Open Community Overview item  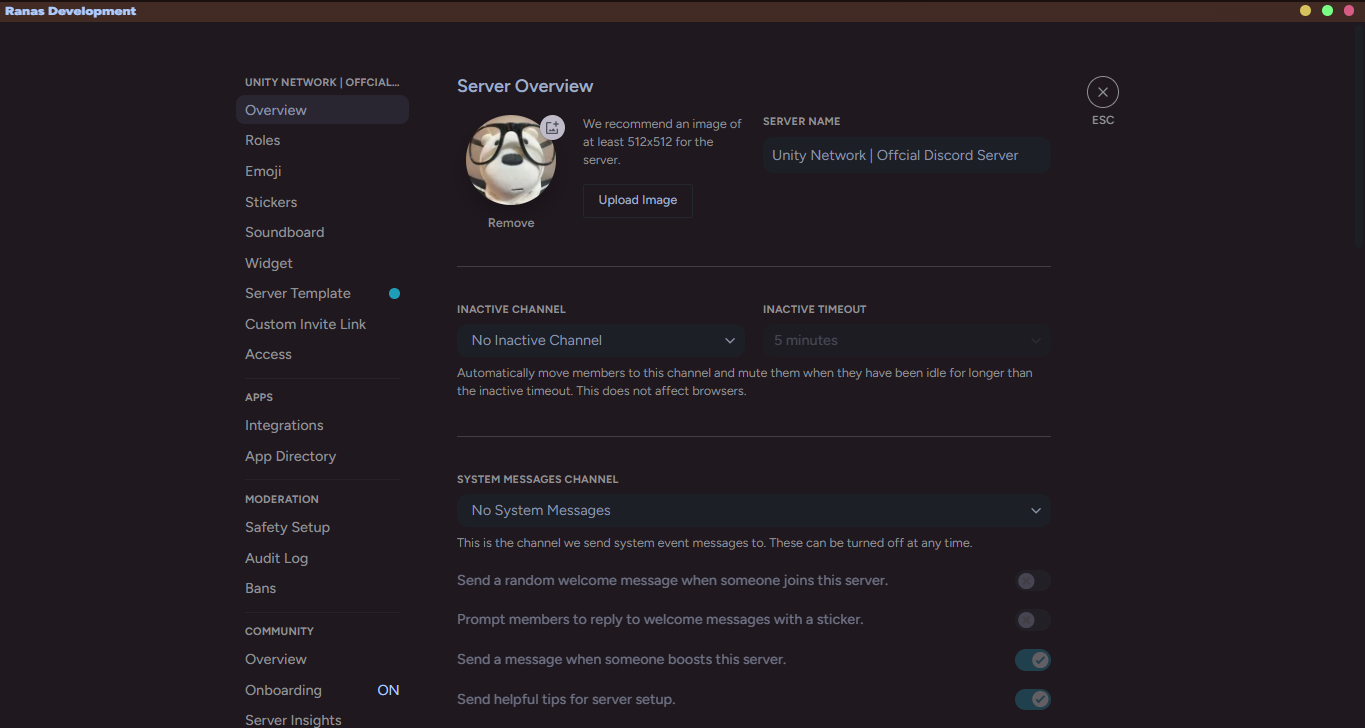click(x=322, y=659)
